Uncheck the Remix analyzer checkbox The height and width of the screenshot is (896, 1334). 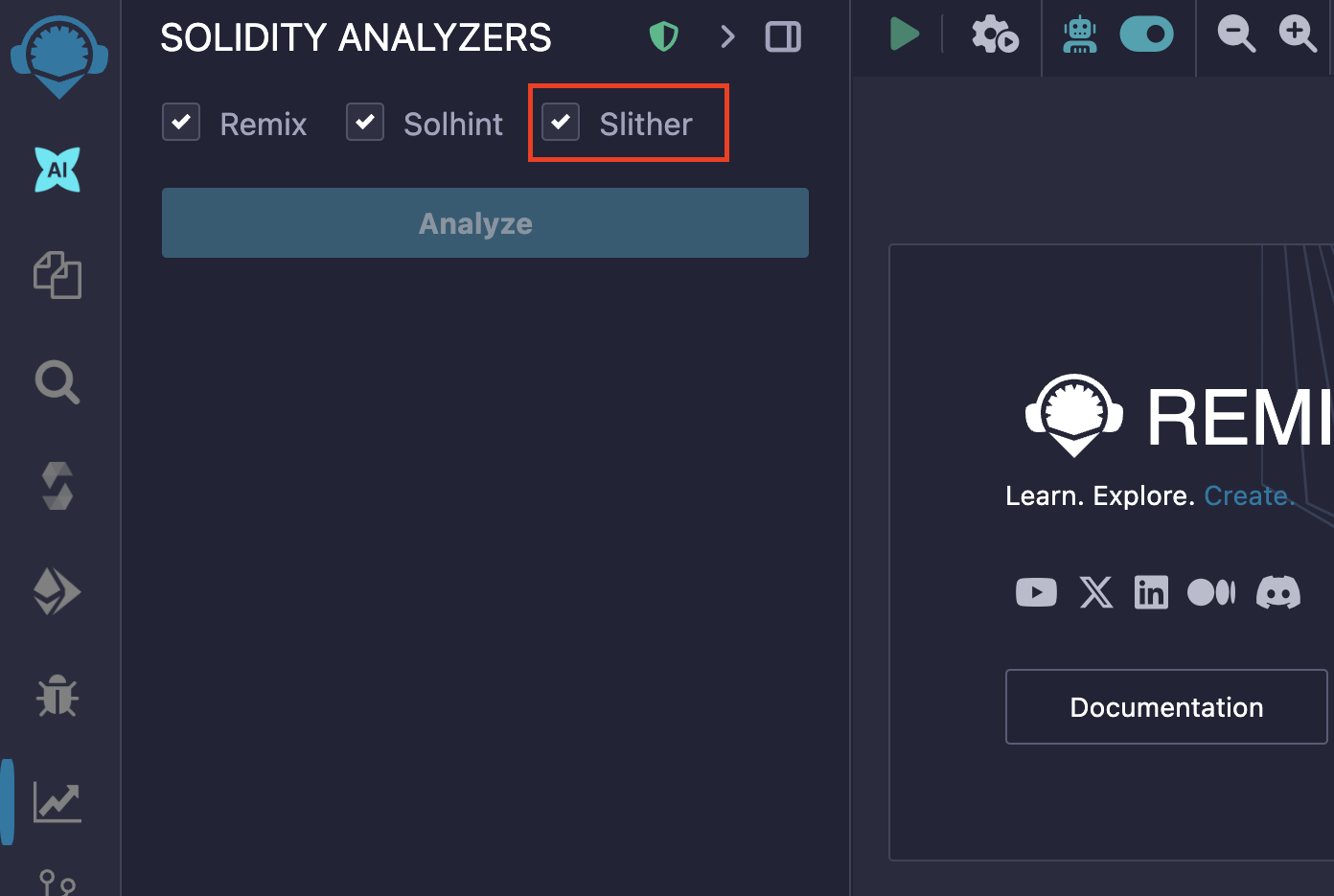point(181,123)
